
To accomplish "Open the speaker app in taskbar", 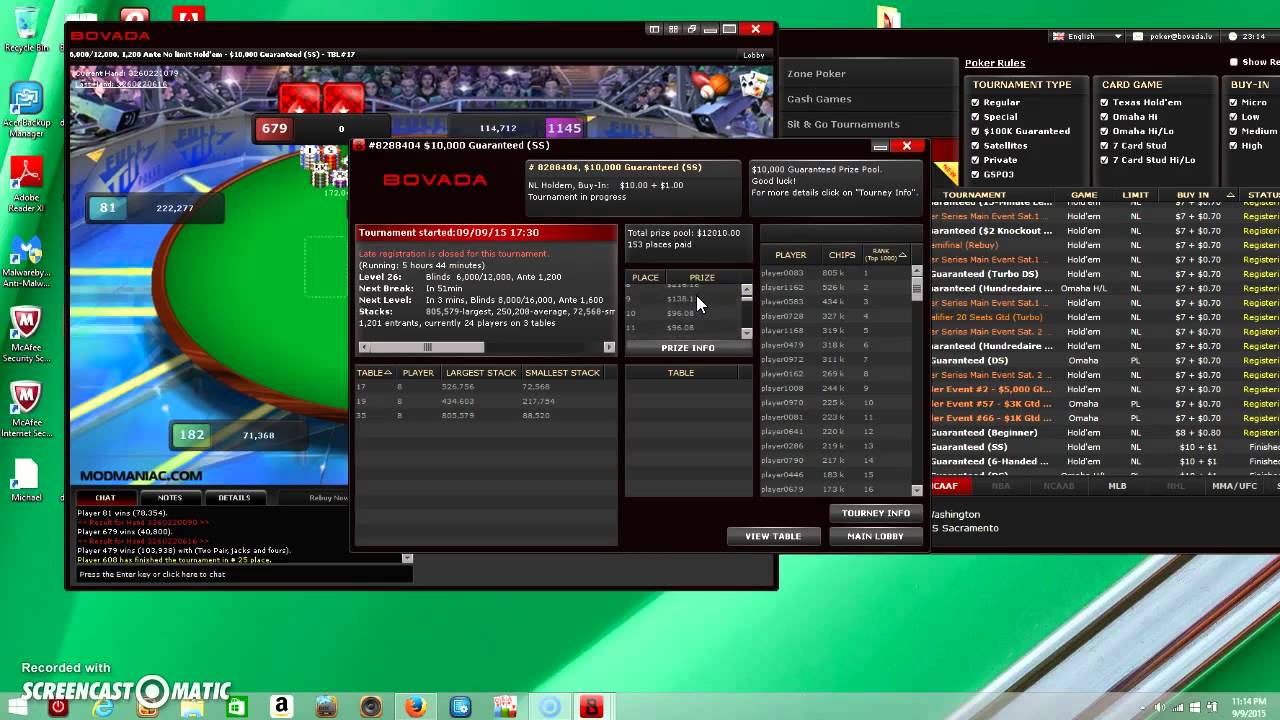I will click(x=371, y=708).
